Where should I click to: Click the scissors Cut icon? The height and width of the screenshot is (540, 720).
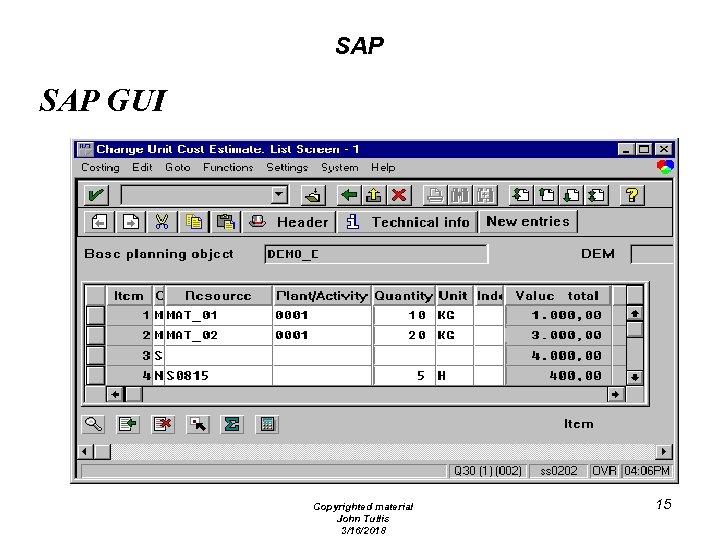[162, 222]
